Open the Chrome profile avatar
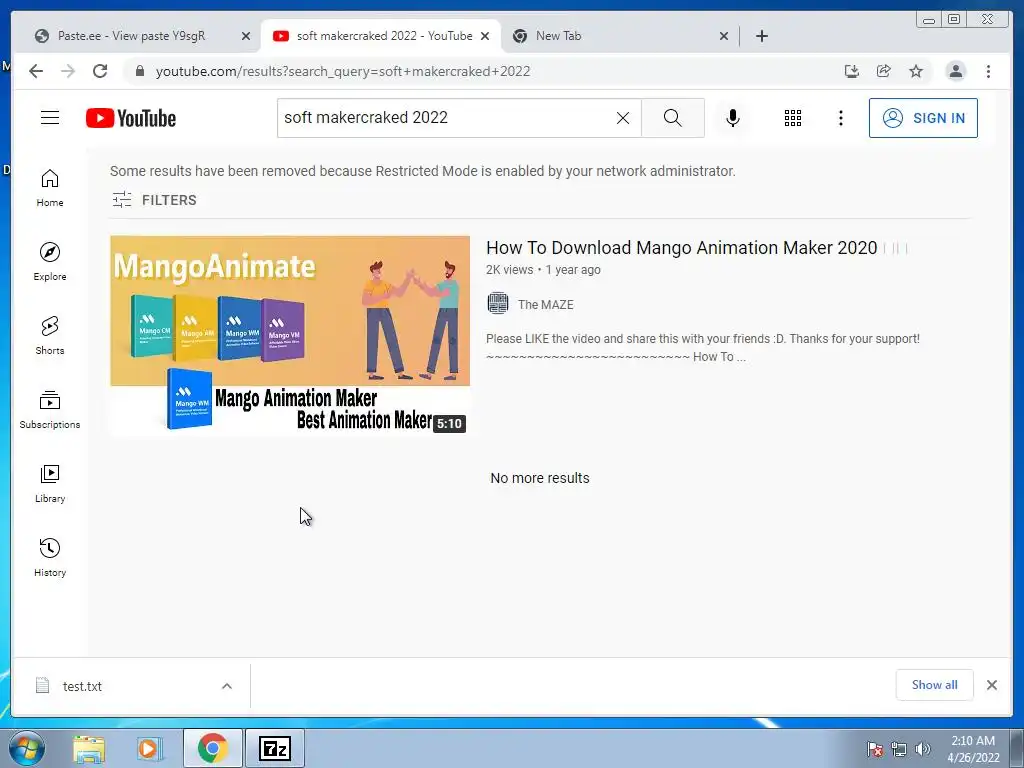The width and height of the screenshot is (1024, 768). point(955,71)
